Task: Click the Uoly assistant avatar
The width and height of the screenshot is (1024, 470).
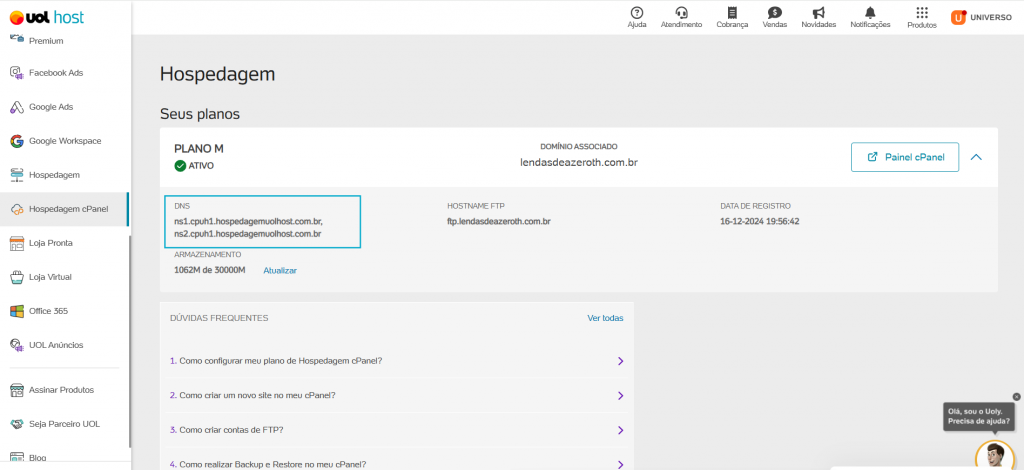Action: pos(995,455)
